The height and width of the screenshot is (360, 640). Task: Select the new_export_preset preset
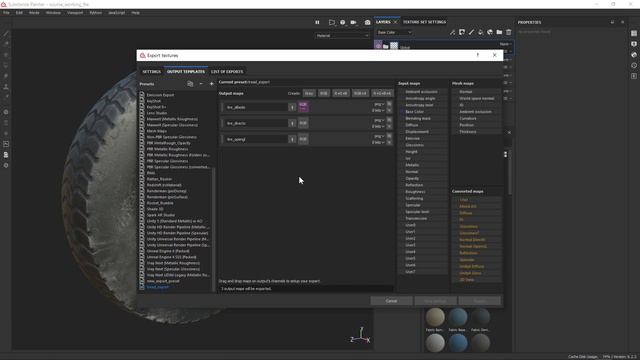[x=163, y=281]
